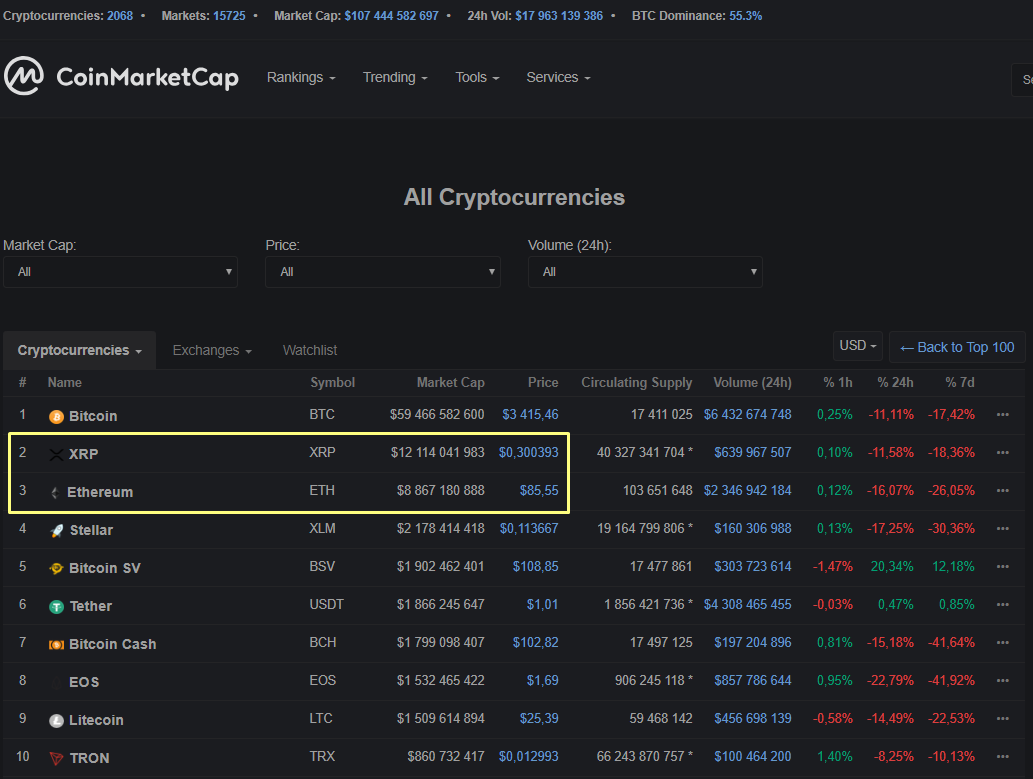Open the Rankings menu

300,77
